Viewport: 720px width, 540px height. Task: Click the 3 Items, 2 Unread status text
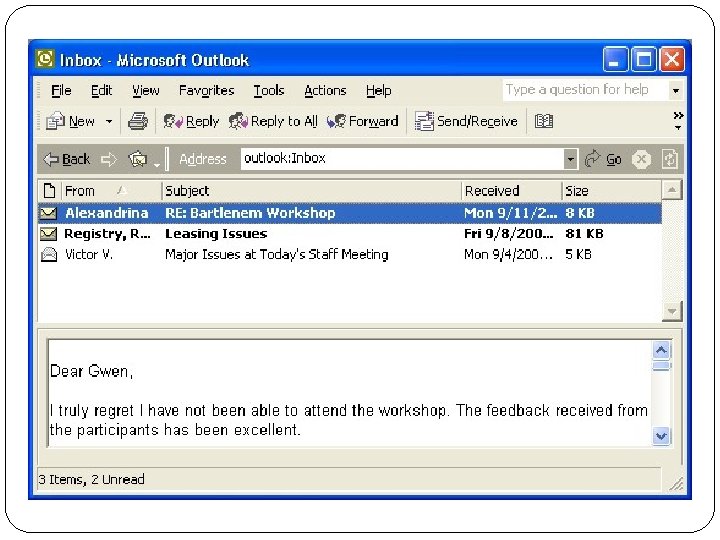click(92, 479)
